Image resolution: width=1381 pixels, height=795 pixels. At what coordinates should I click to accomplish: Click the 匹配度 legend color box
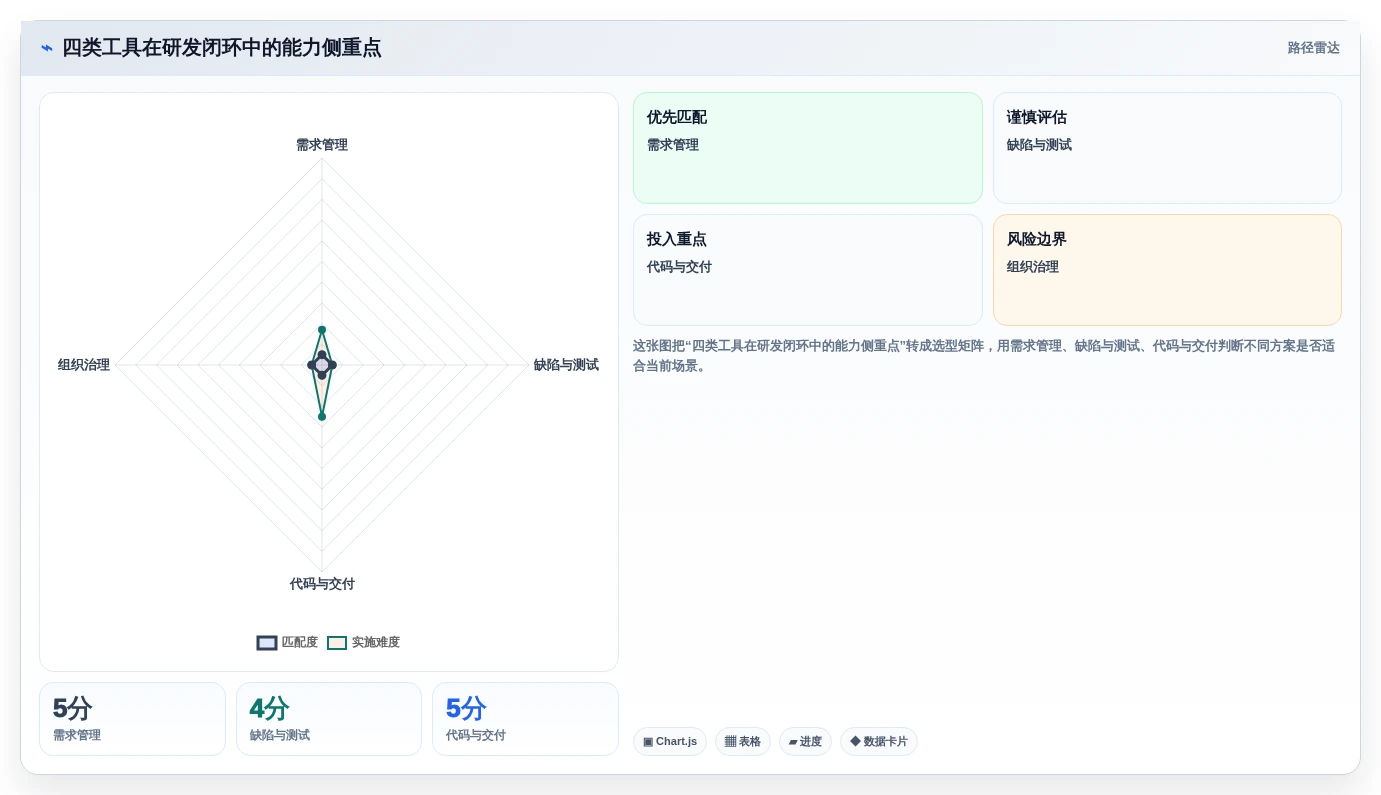click(x=267, y=643)
